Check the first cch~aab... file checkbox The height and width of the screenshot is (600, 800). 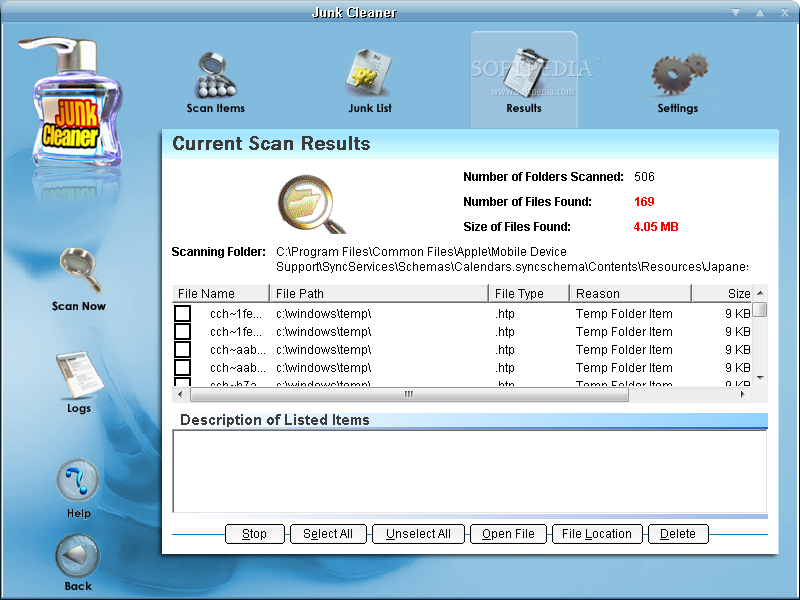[183, 349]
